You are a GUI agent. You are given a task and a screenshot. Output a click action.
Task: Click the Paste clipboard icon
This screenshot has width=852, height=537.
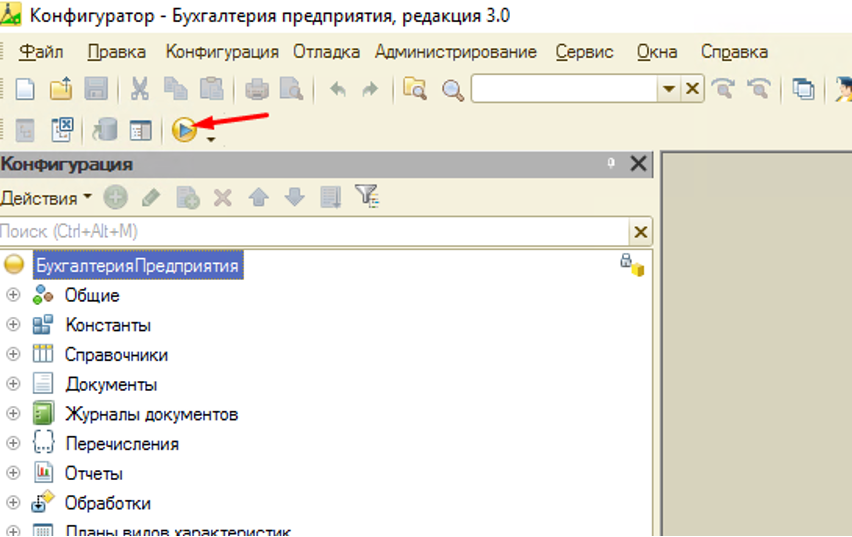point(211,89)
